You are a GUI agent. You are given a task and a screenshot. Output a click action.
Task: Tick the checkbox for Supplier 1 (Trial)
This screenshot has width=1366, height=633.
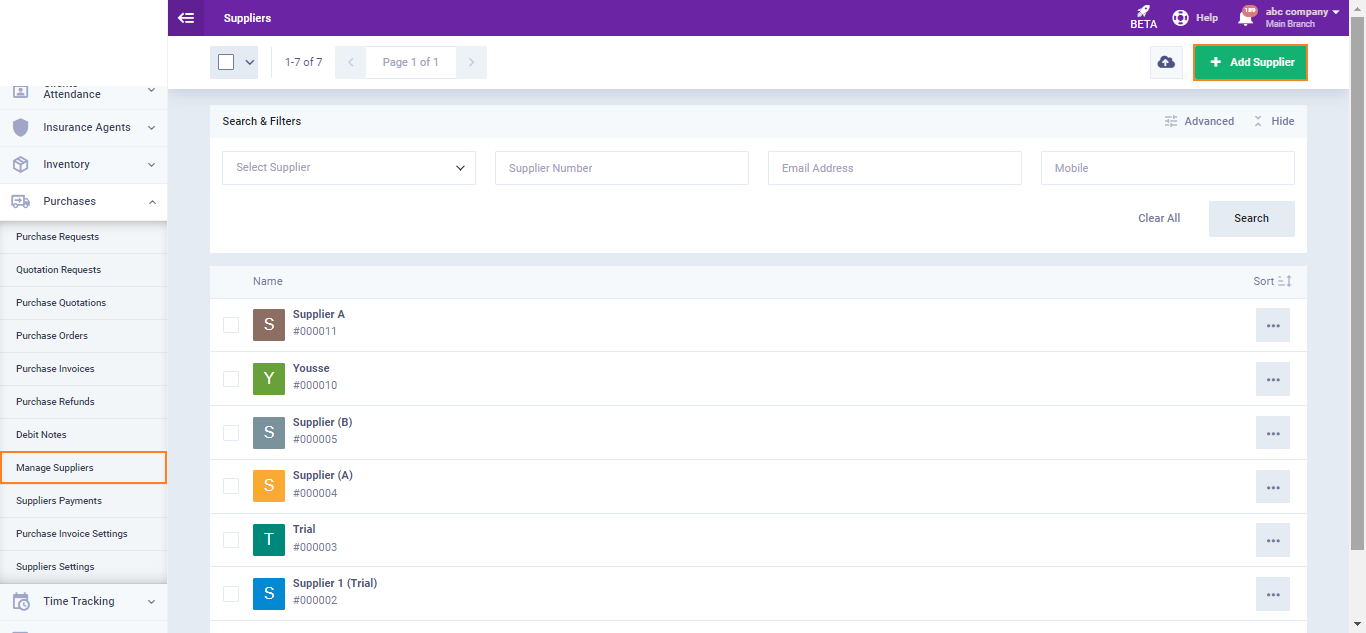click(x=231, y=594)
